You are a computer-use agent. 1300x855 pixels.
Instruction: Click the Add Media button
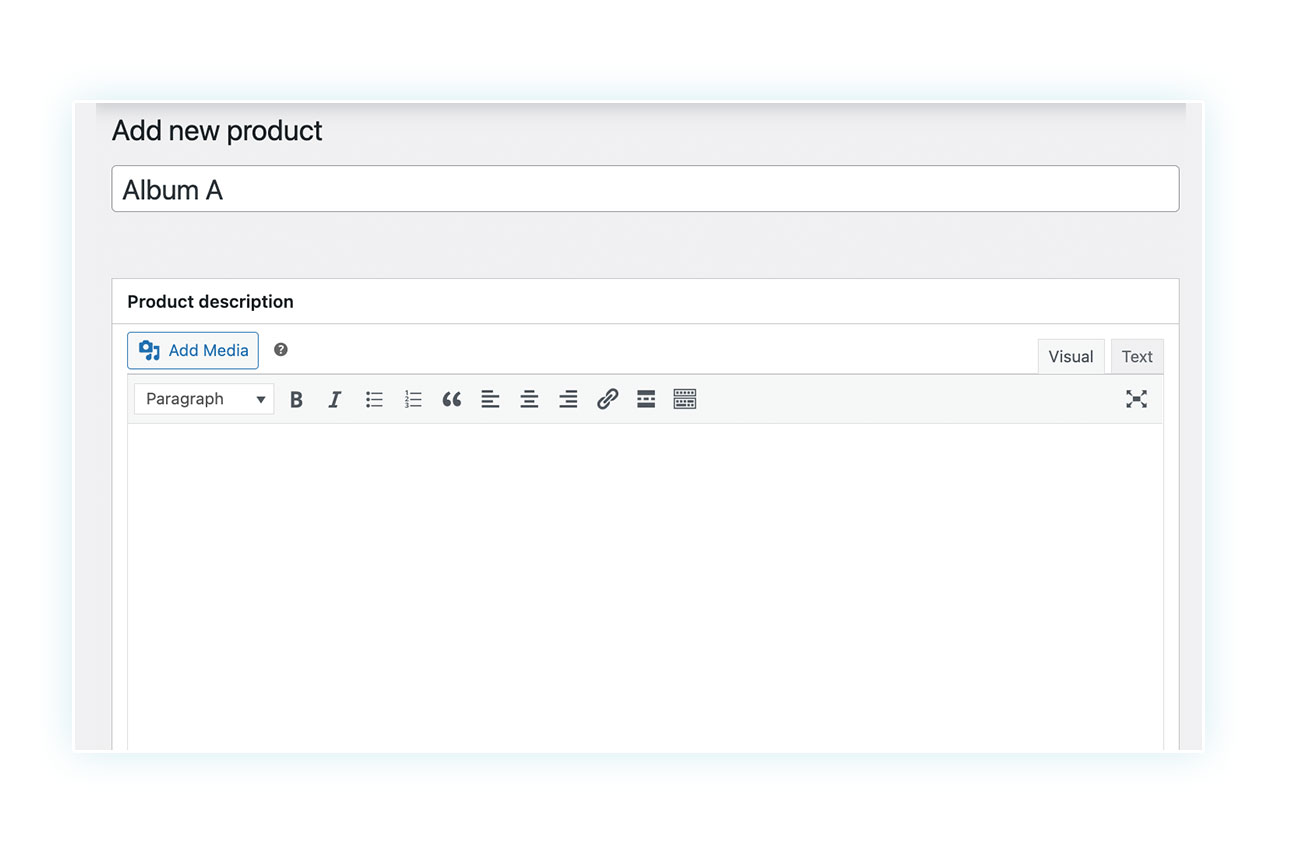(x=193, y=350)
